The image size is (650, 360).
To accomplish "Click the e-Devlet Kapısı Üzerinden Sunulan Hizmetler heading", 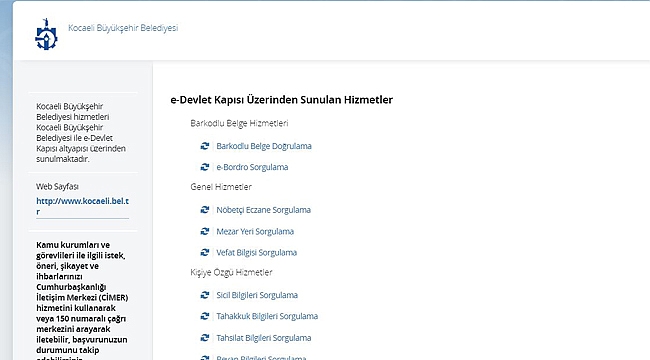I will click(x=281, y=100).
